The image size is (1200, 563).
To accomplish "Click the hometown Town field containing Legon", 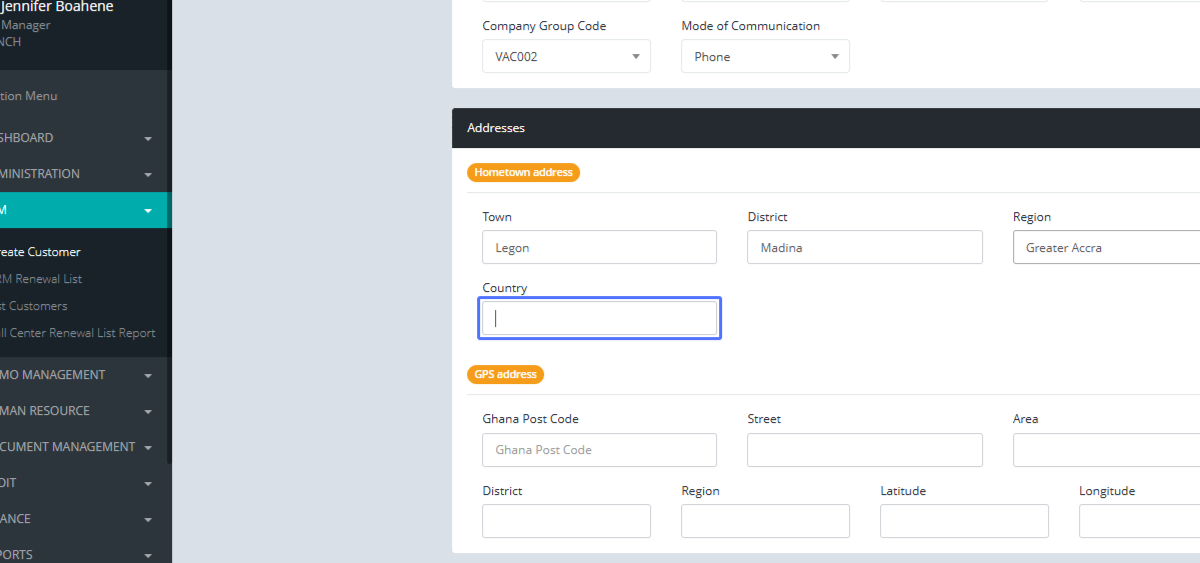I will point(599,248).
